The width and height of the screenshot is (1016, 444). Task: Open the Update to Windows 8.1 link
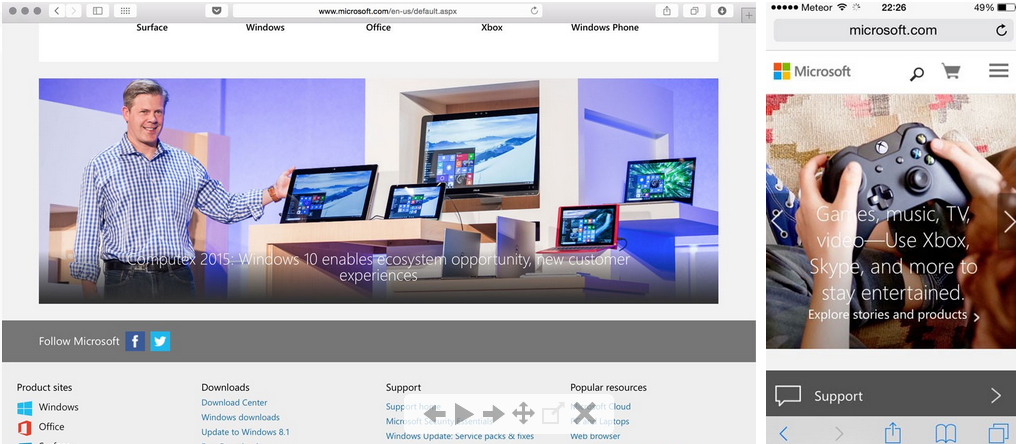(245, 432)
